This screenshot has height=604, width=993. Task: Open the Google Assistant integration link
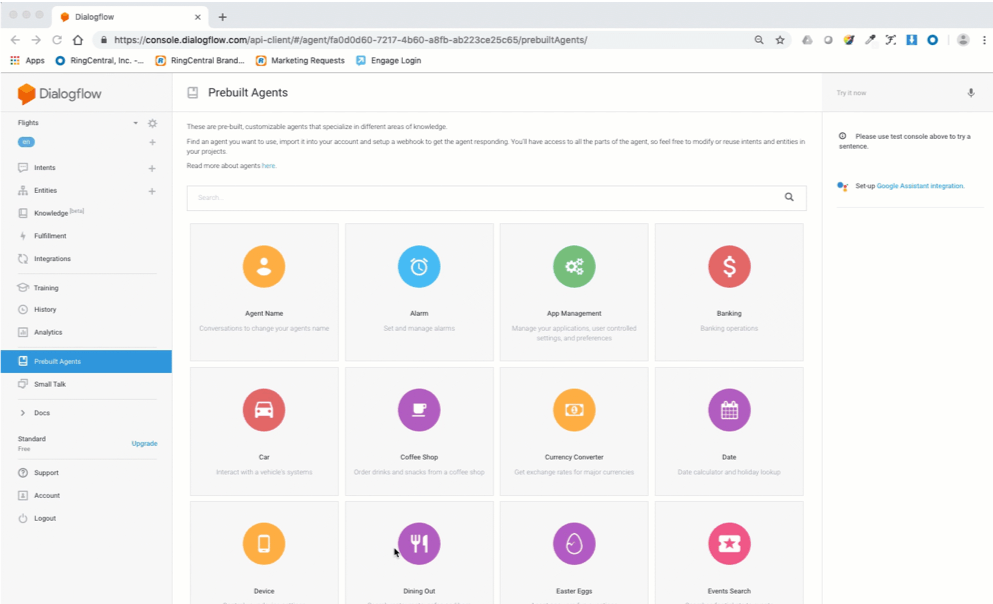[x=920, y=186]
